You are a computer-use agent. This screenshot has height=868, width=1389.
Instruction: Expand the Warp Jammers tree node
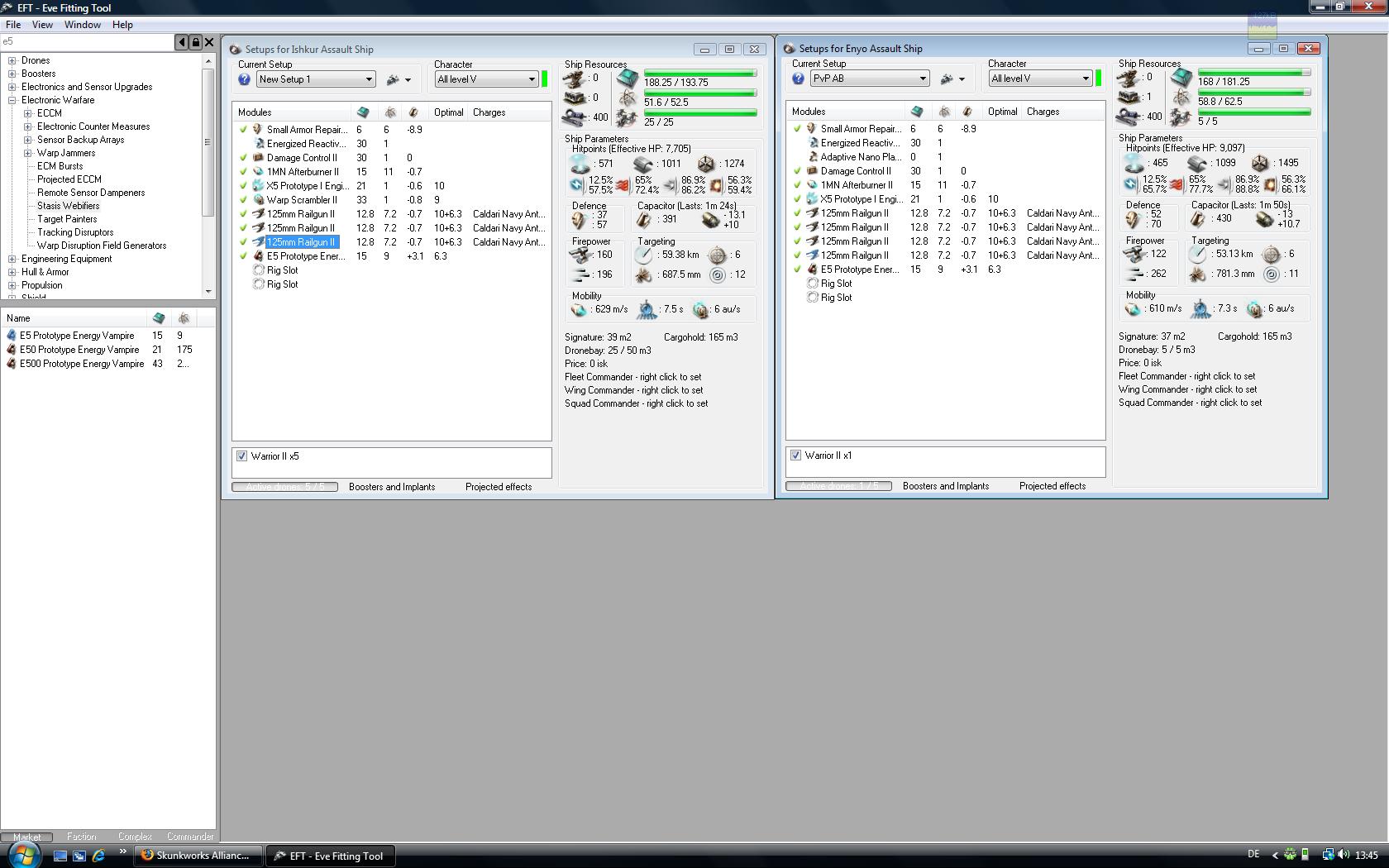(x=28, y=153)
